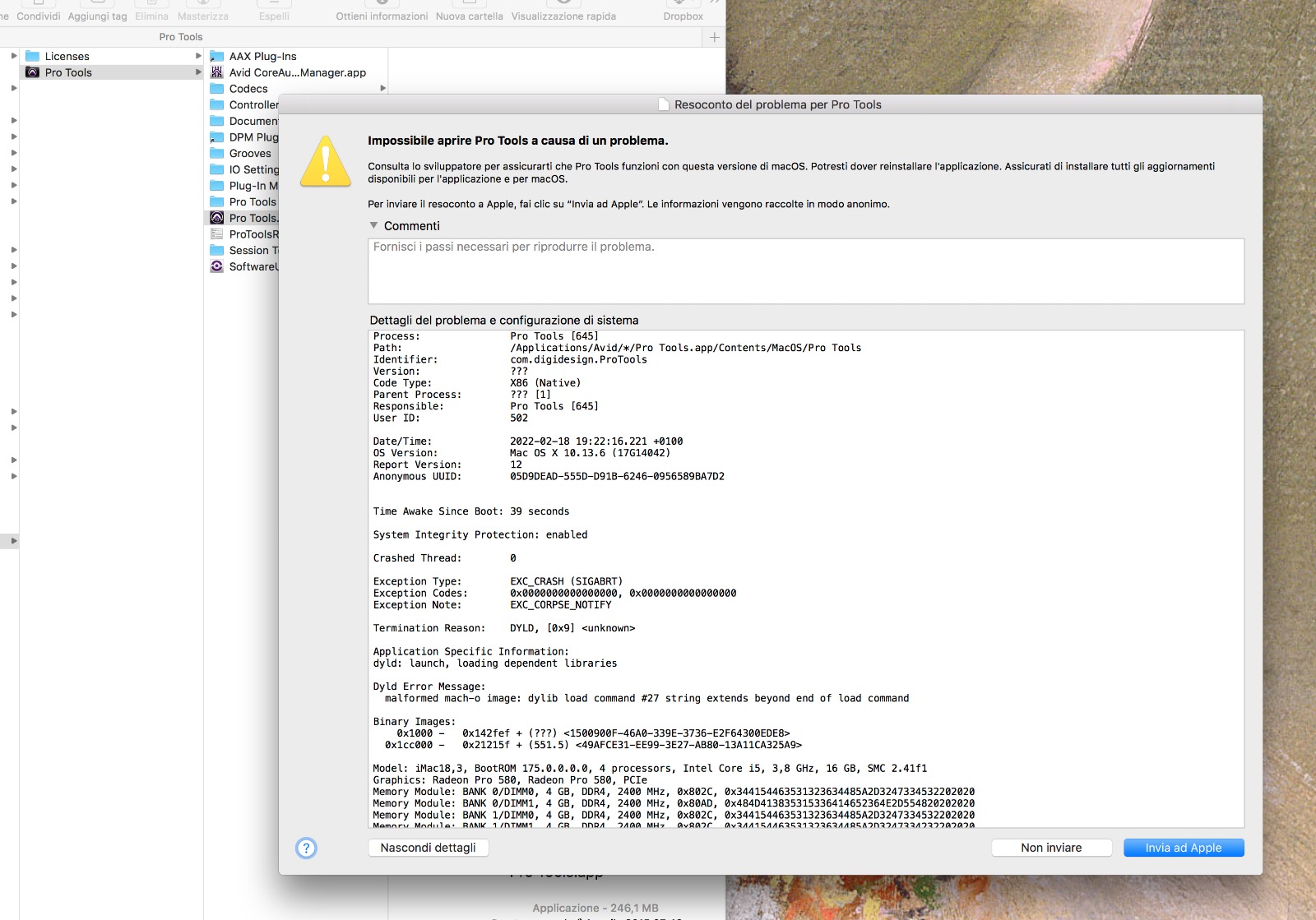Click the Grooves folder icon
This screenshot has height=920, width=1316.
(x=217, y=153)
